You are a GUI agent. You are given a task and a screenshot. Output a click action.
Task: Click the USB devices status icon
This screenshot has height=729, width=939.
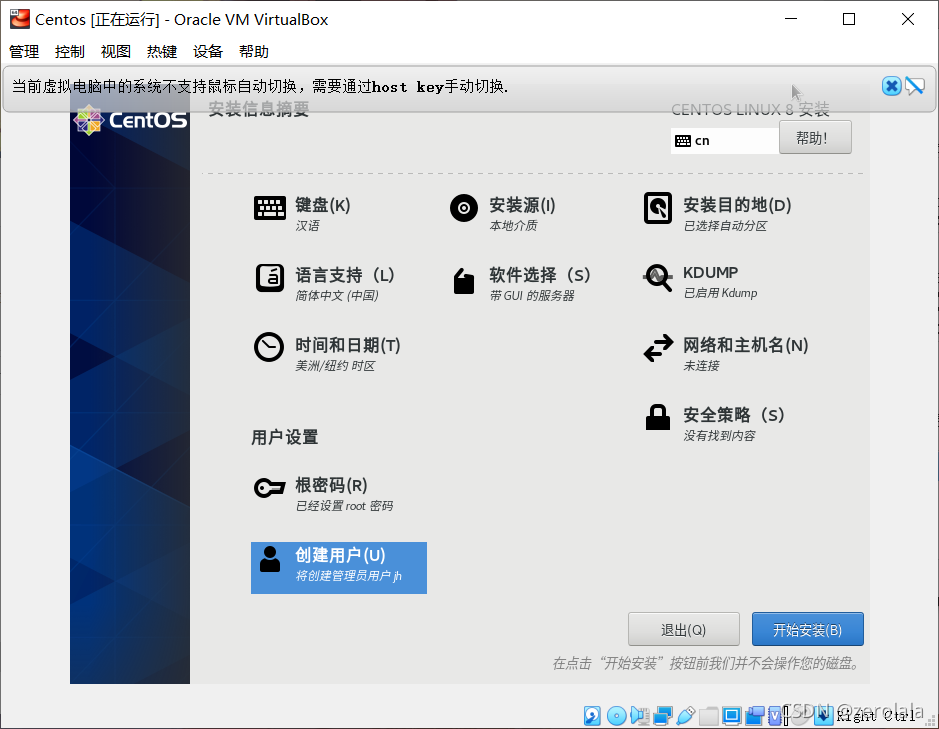coord(686,716)
